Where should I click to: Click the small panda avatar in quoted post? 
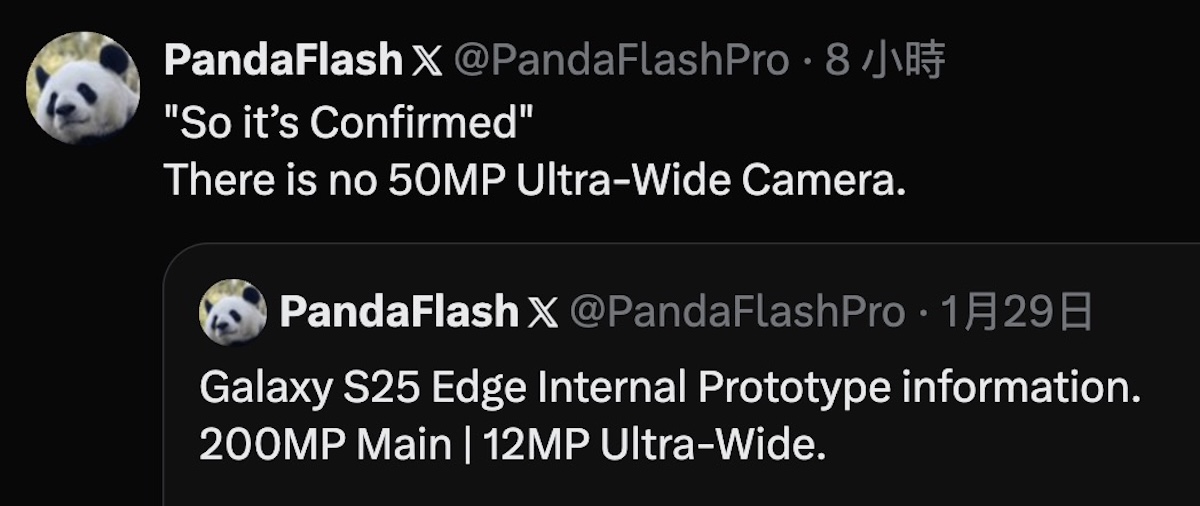pos(233,313)
